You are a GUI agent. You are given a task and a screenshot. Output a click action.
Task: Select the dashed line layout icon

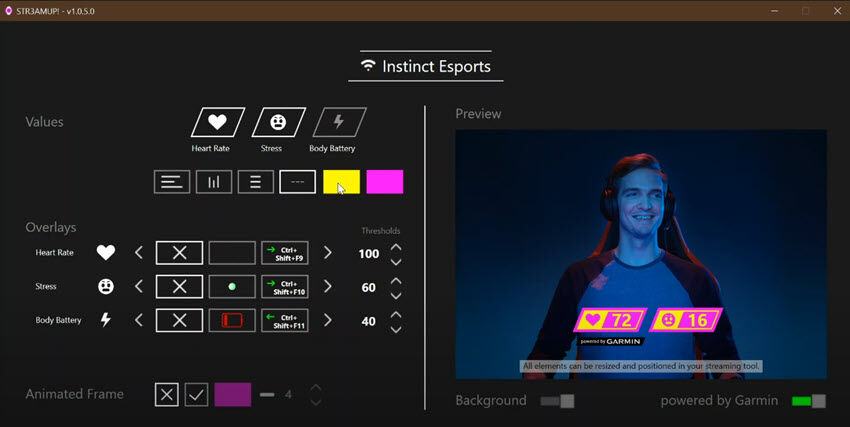point(298,182)
